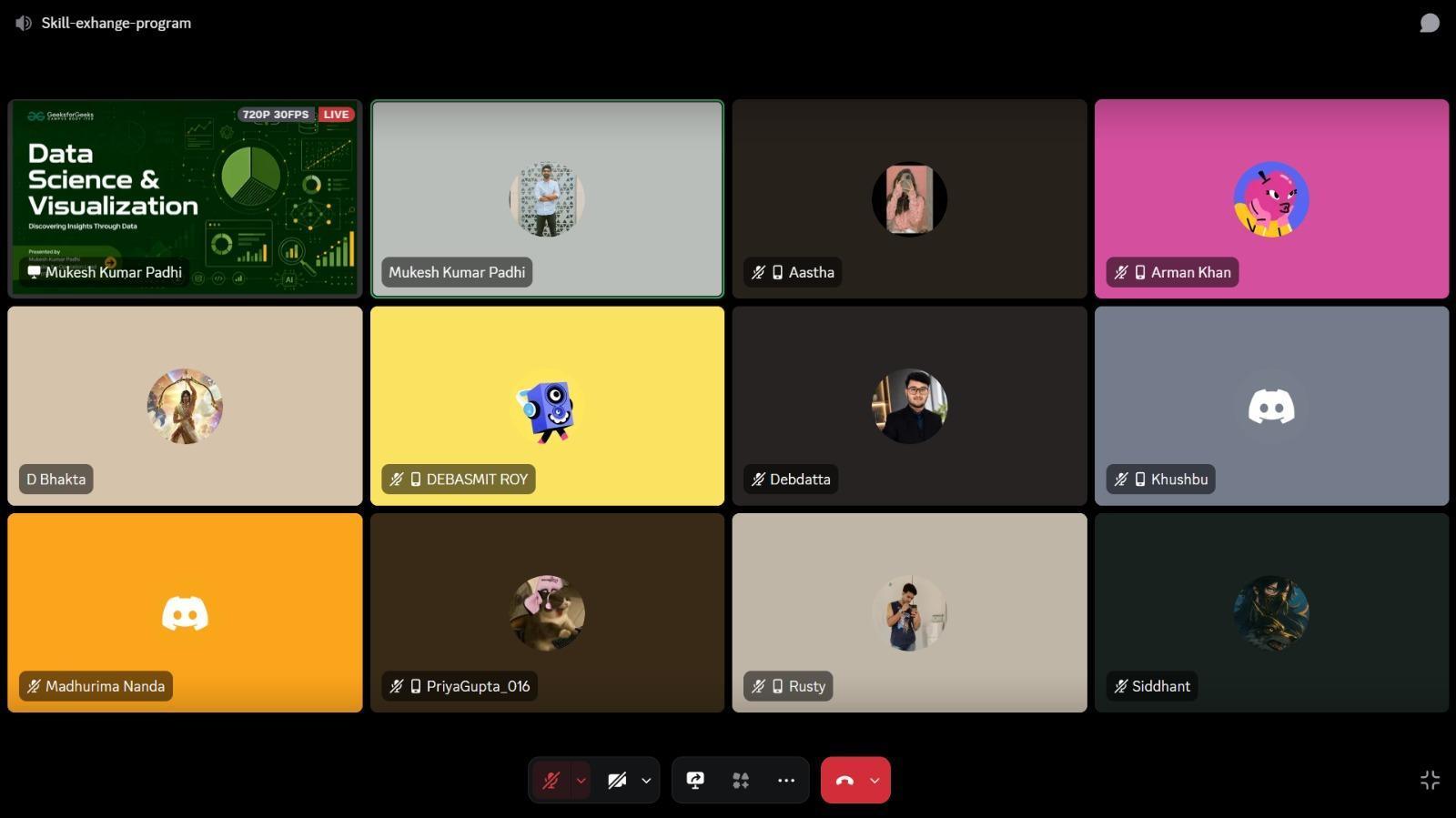
Task: Click the Skill-exhange-program channel title
Action: point(116,23)
